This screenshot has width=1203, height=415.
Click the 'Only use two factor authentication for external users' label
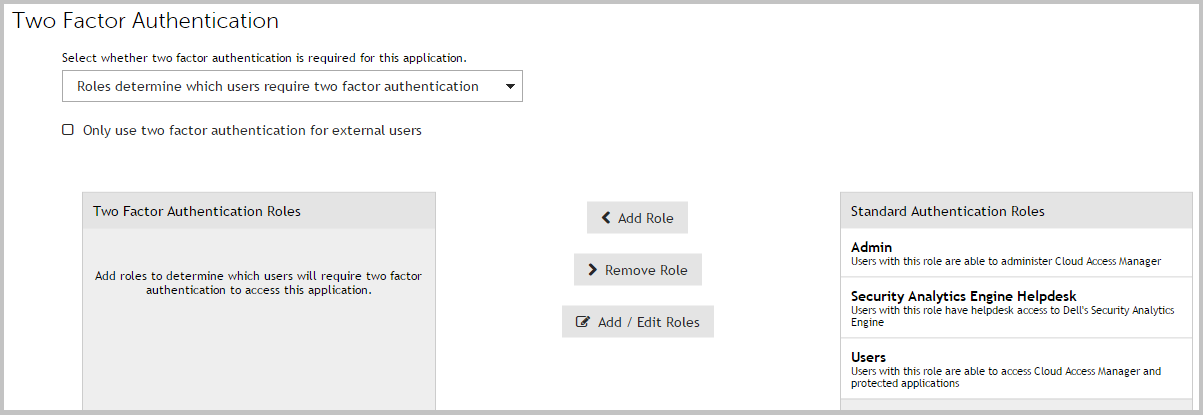tap(252, 130)
